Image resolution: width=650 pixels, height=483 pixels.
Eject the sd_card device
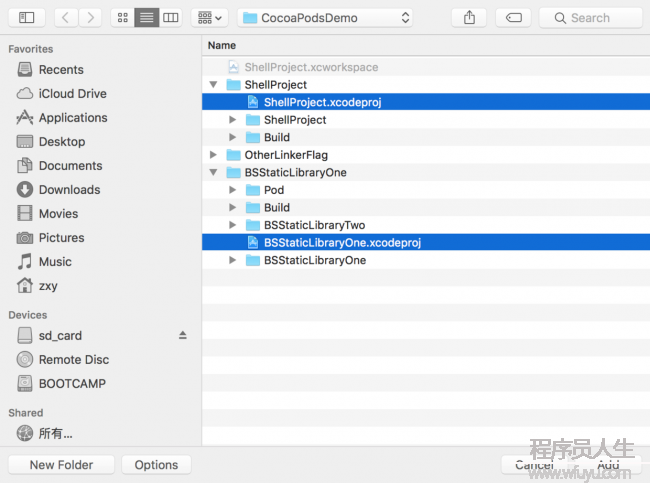tap(182, 335)
